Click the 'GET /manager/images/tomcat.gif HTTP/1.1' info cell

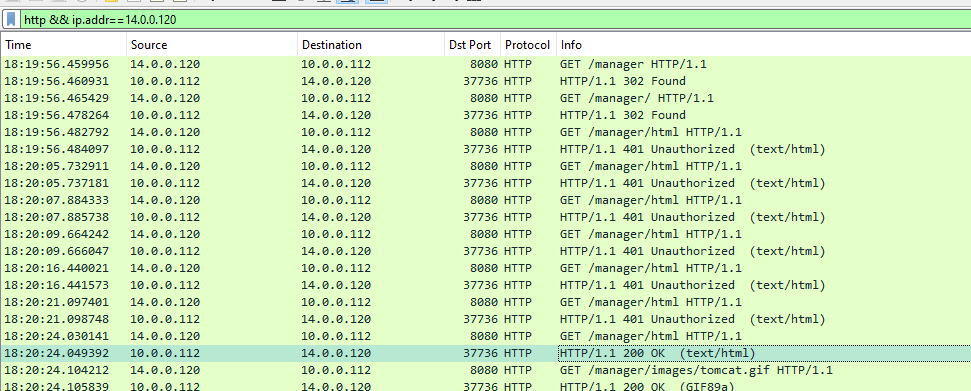click(x=696, y=371)
